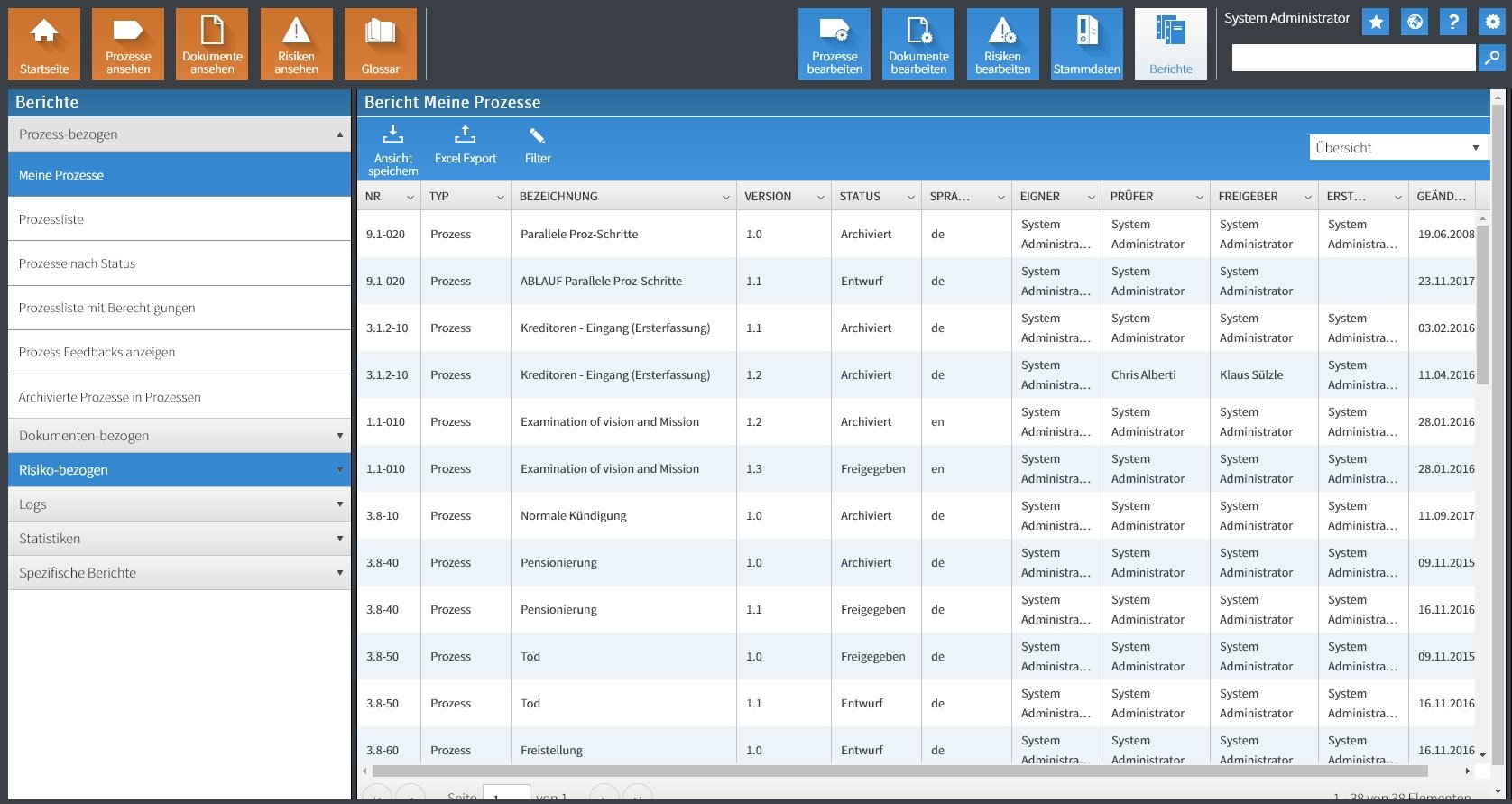Open BEZEICHNUNG column menu arrow
Viewport: 1512px width, 804px height.
[x=726, y=197]
